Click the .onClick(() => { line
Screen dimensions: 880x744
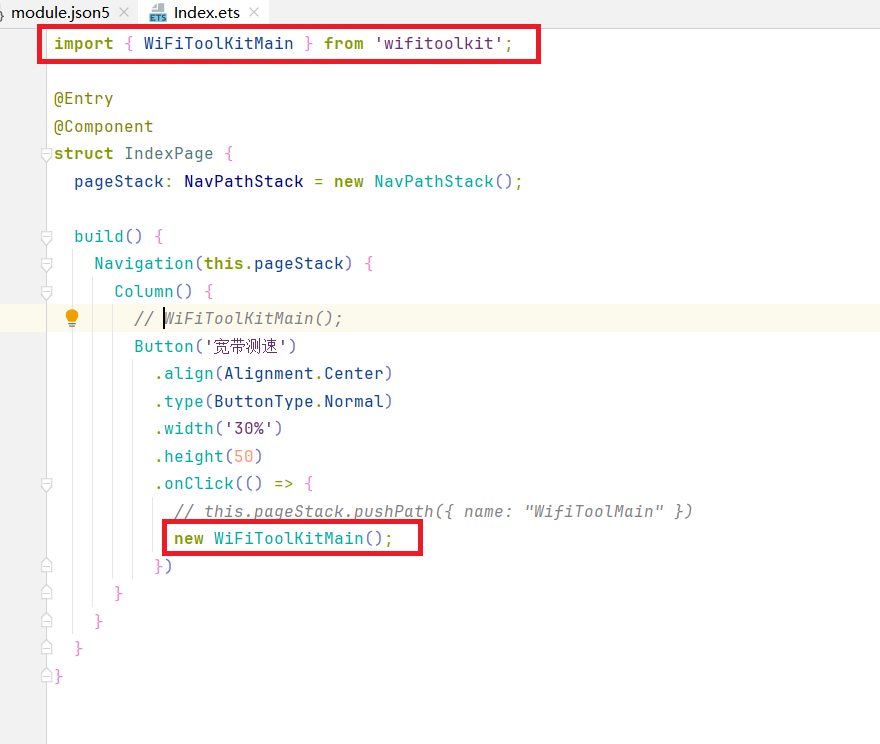pyautogui.click(x=234, y=484)
